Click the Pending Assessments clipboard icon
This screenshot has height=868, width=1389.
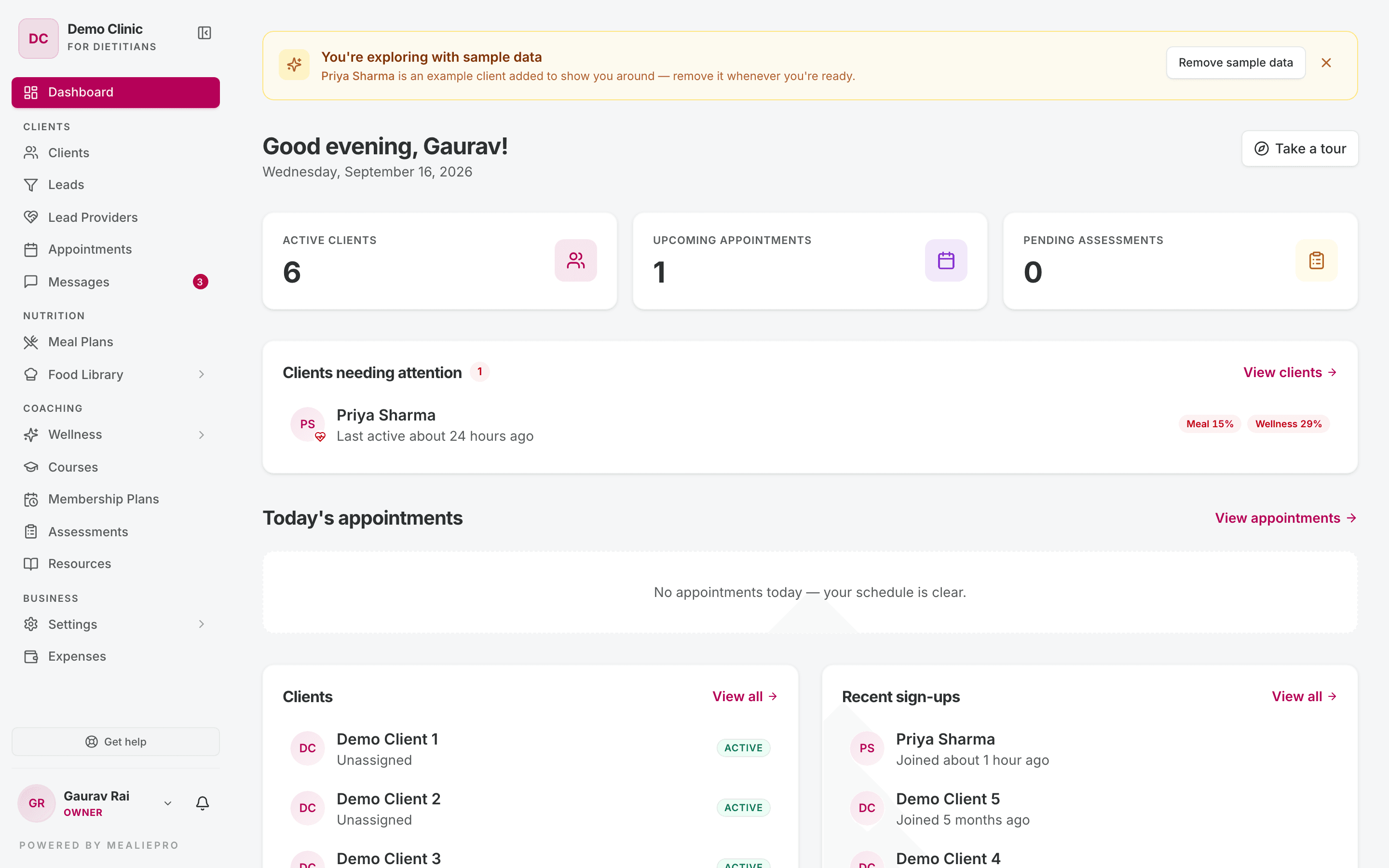tap(1316, 260)
